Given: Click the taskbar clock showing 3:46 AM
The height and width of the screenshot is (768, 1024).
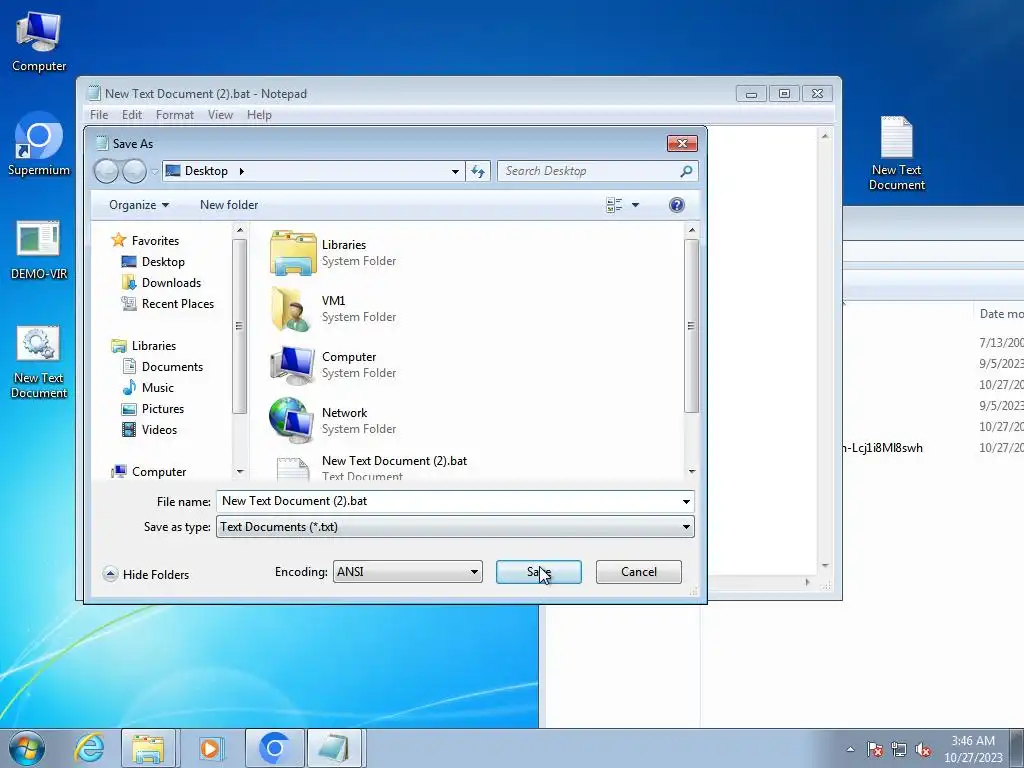Looking at the screenshot, I should 973,749.
